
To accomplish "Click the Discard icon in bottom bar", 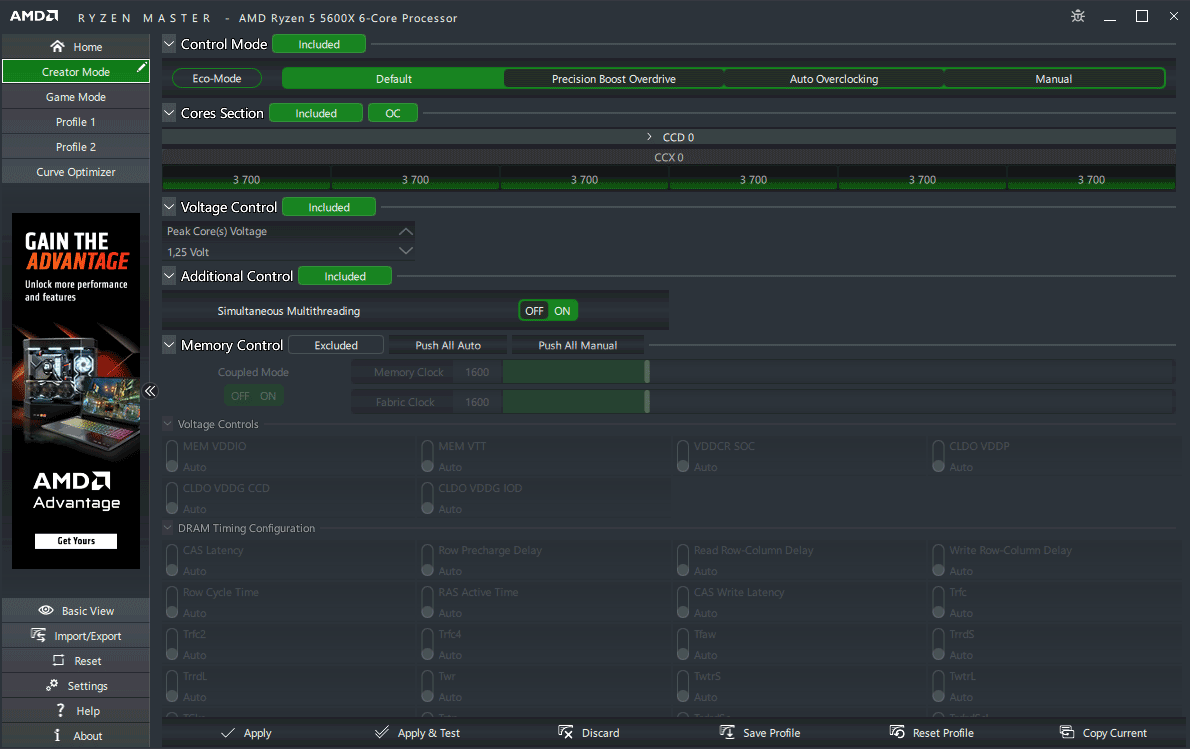I will 566,733.
